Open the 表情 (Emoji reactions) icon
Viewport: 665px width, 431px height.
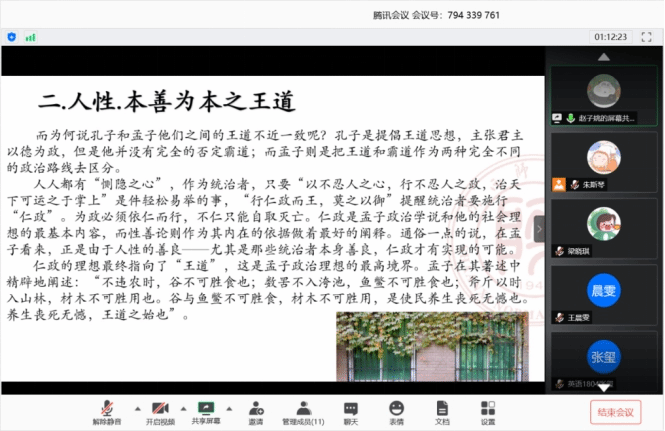397,411
